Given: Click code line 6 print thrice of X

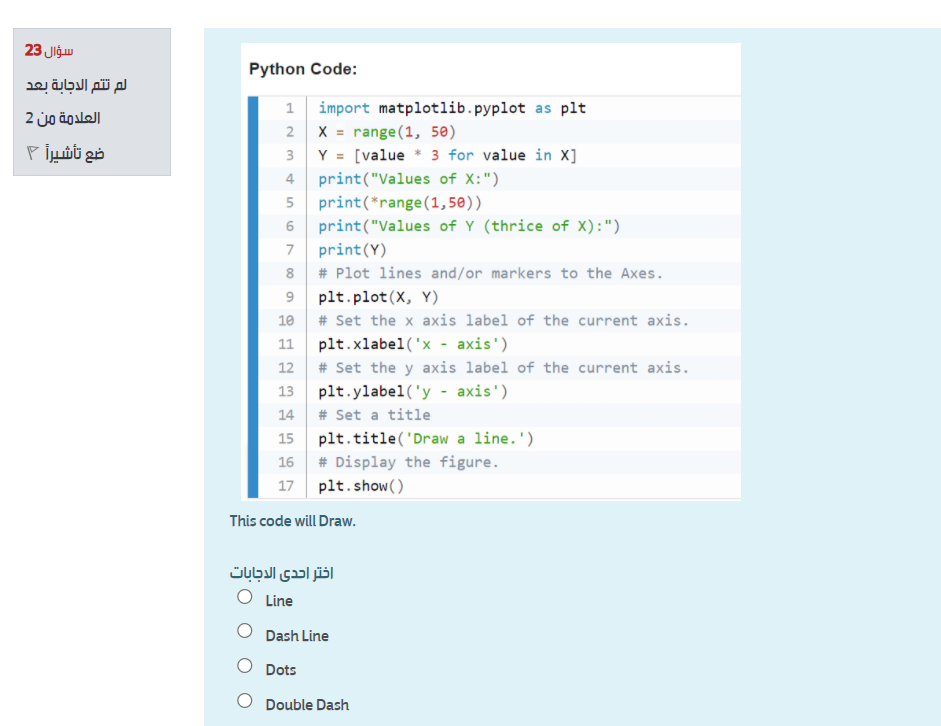Looking at the screenshot, I should click(469, 226).
